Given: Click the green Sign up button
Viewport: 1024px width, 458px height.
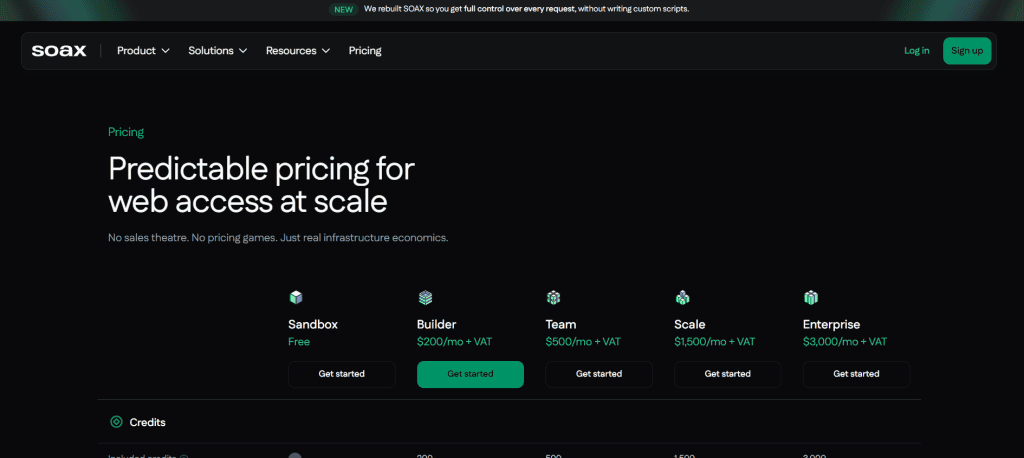Looking at the screenshot, I should coord(967,51).
